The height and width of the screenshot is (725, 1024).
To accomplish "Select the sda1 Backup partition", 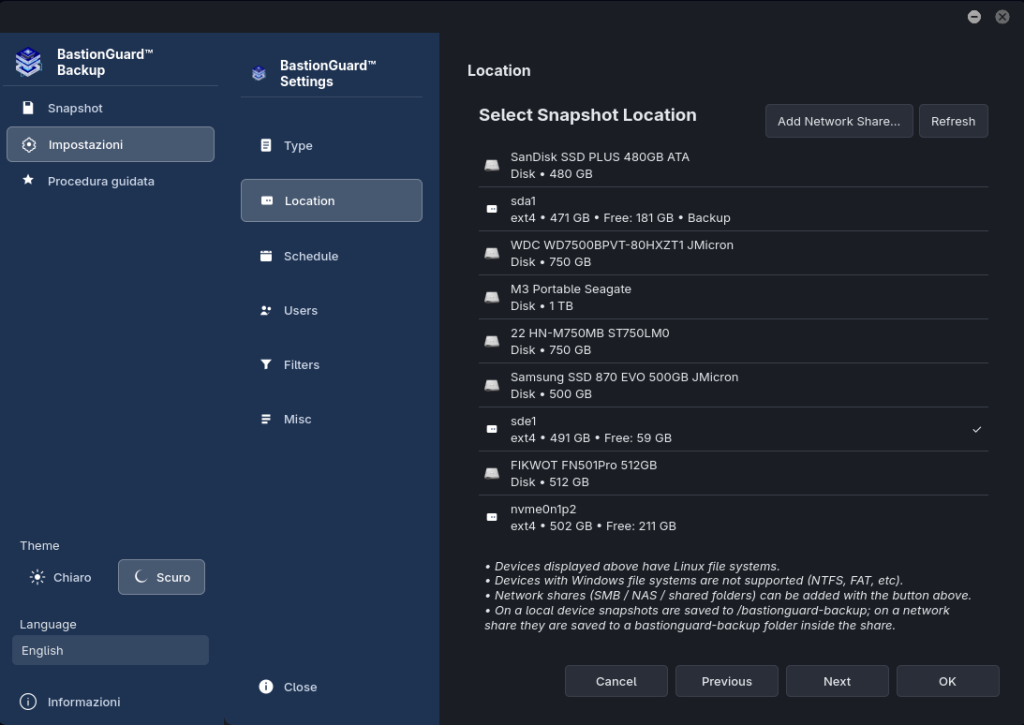I will (733, 209).
